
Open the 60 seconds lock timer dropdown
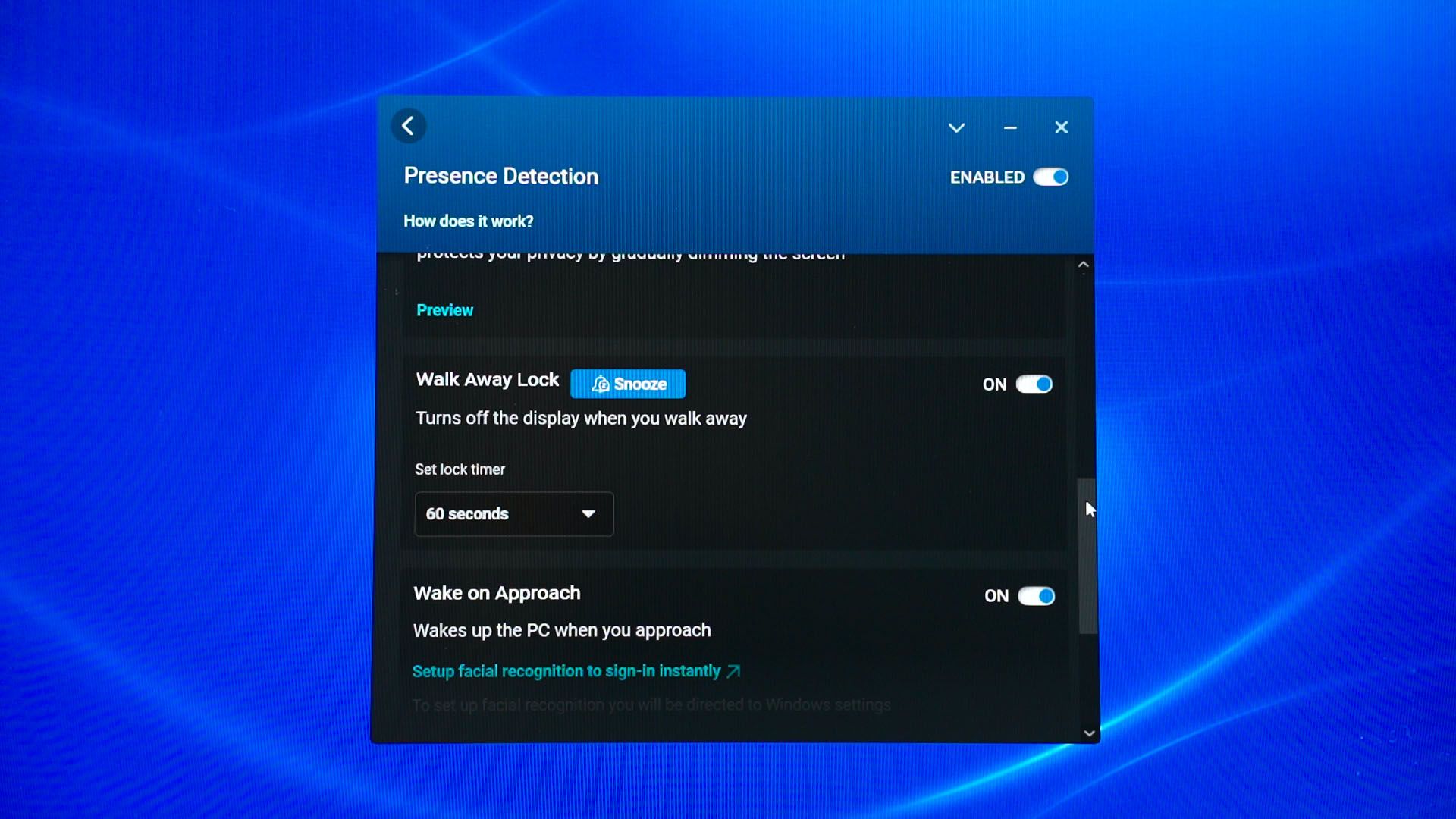(x=514, y=514)
